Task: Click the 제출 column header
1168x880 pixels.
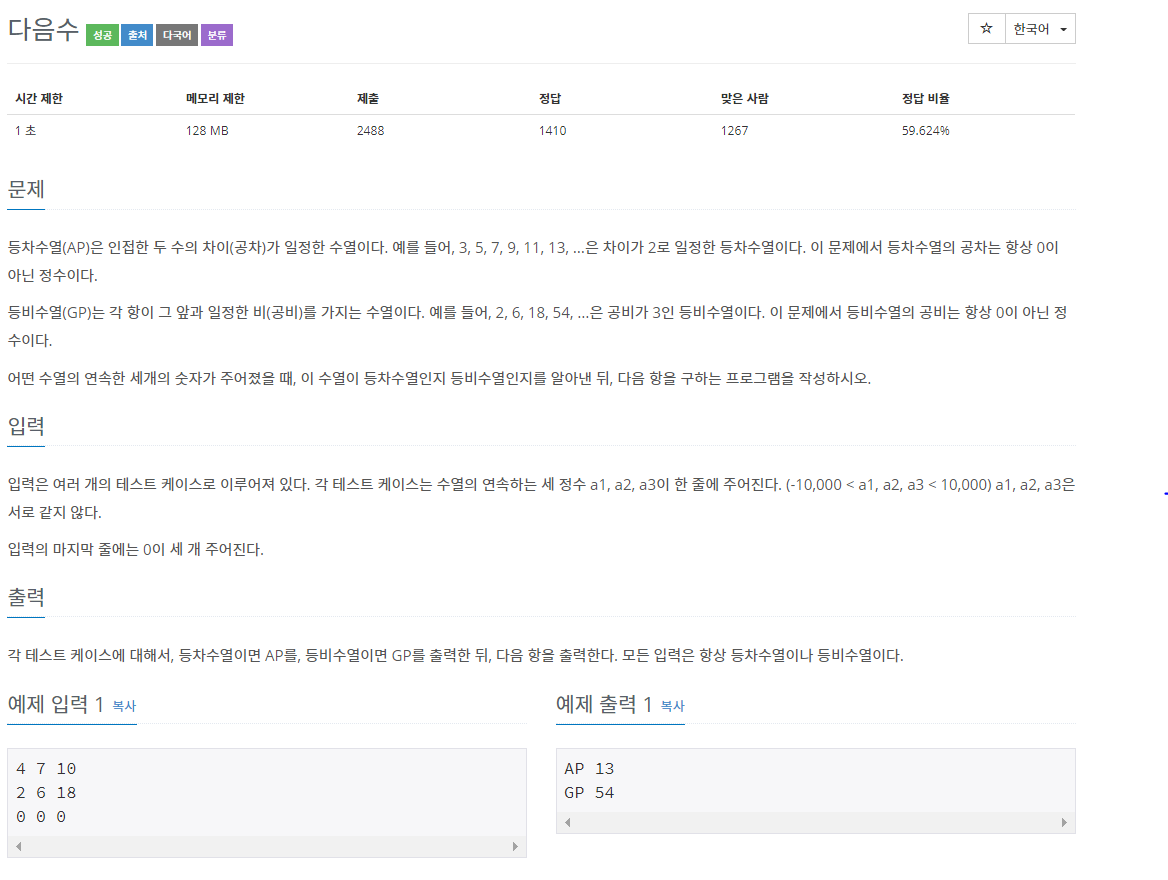Action: [368, 98]
